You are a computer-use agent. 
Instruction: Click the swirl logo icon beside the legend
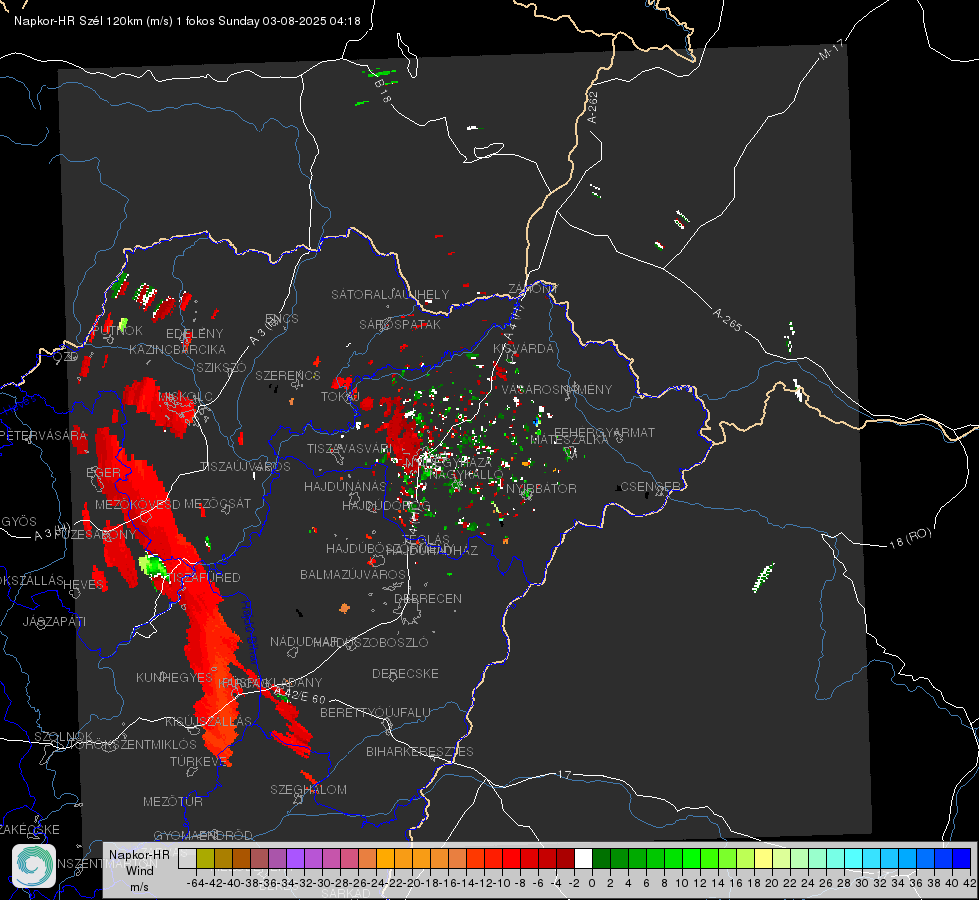click(x=34, y=866)
